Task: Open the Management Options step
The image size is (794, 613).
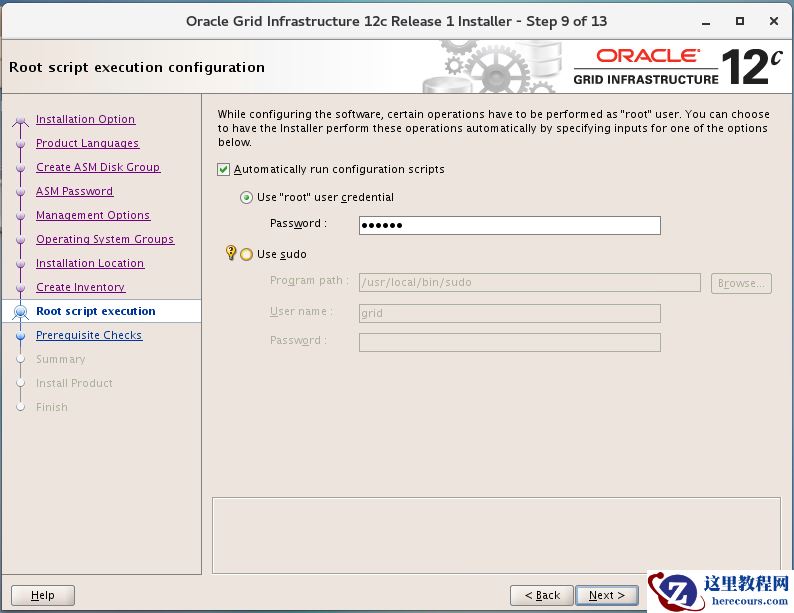Action: [x=93, y=215]
